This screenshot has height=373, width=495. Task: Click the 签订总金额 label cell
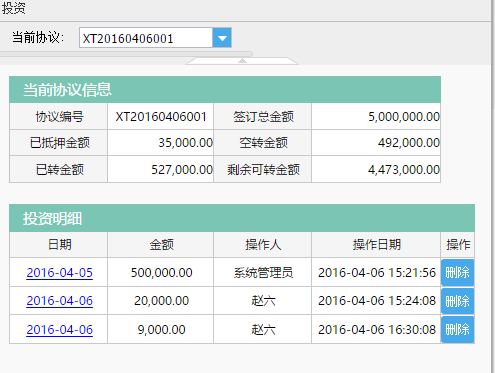click(x=263, y=117)
